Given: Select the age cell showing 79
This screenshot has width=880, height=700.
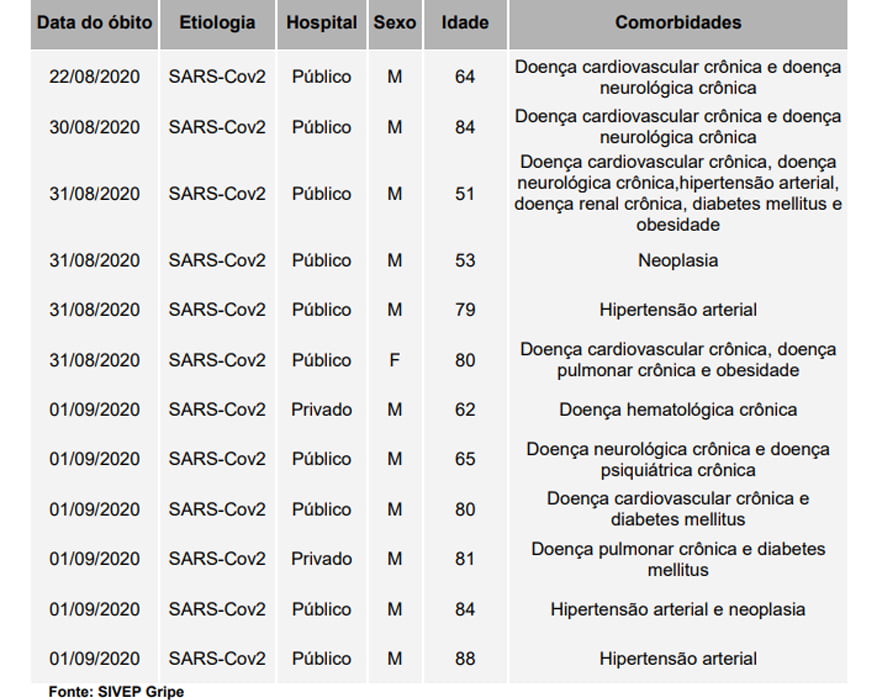Looking at the screenshot, I should point(465,310).
